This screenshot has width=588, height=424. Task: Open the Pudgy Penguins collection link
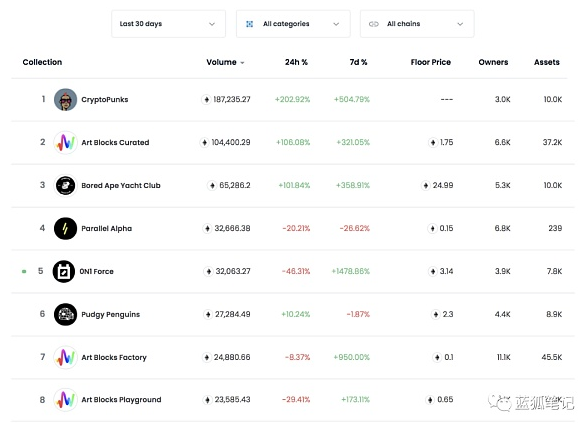coord(111,314)
